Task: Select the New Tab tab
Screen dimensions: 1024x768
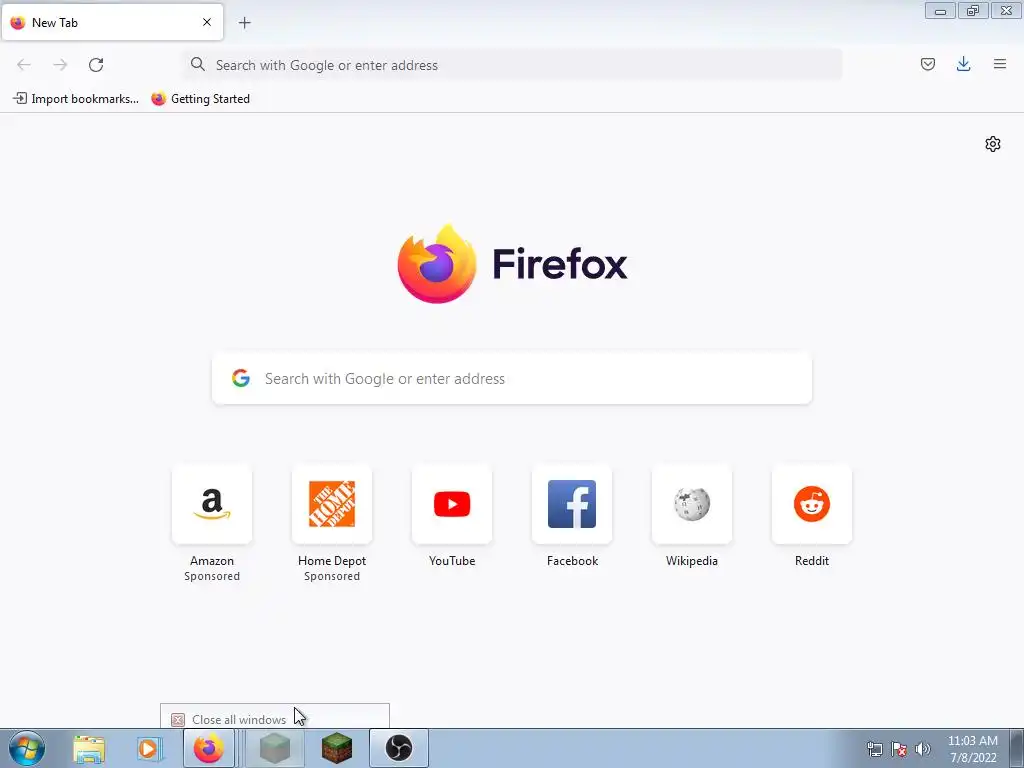Action: coord(112,22)
